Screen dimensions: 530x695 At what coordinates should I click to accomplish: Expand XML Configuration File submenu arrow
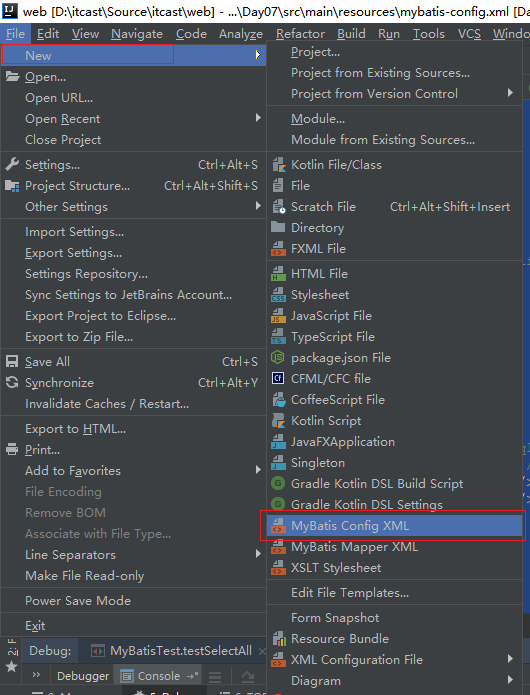510,659
